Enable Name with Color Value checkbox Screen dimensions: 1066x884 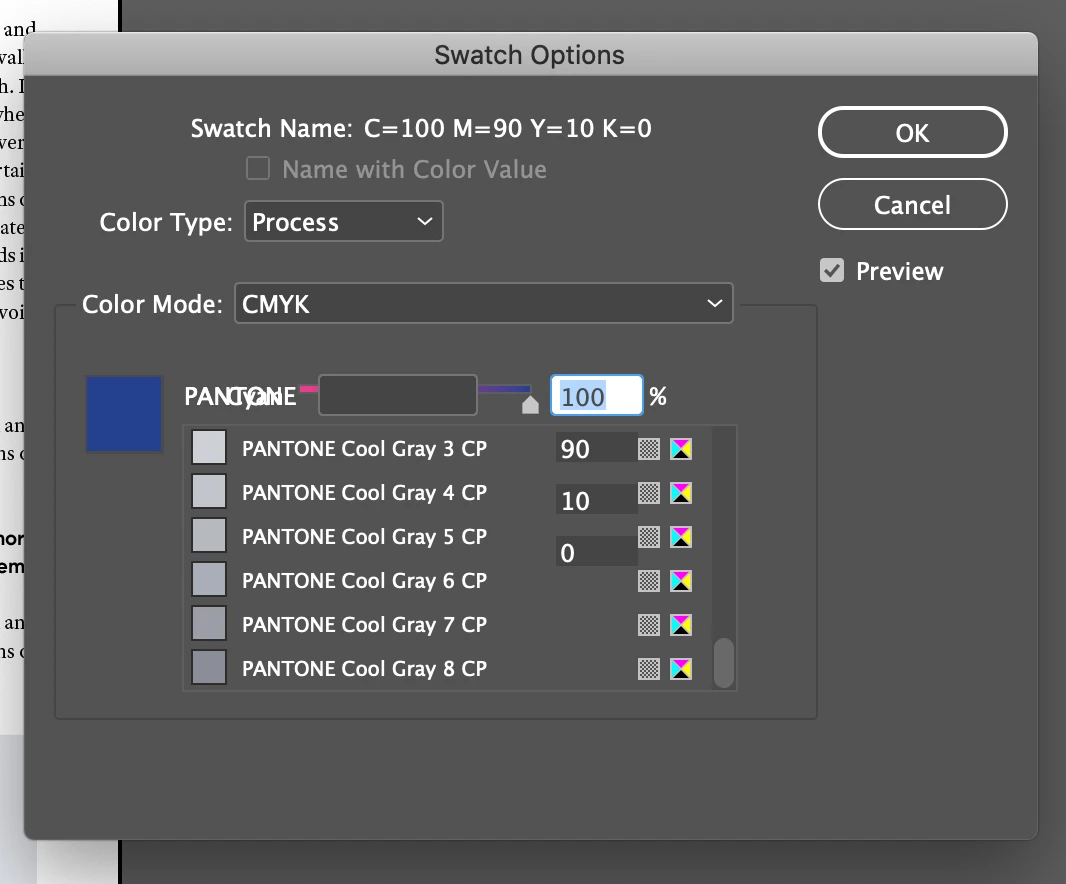(258, 169)
